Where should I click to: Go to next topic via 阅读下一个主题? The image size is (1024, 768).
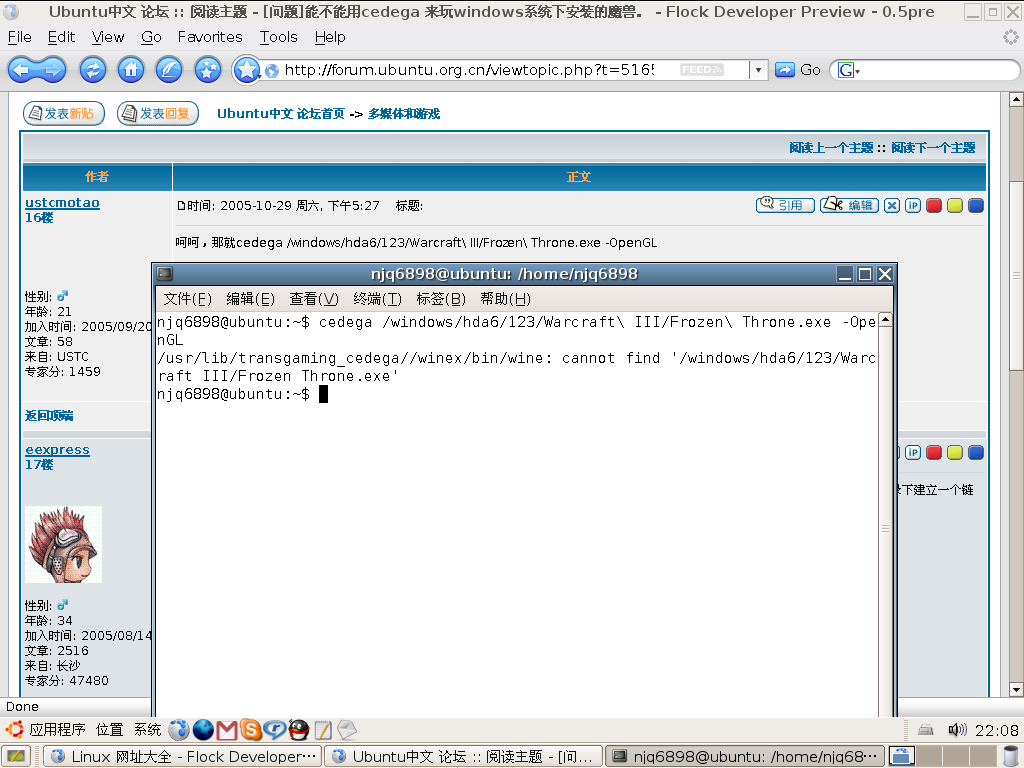point(933,148)
